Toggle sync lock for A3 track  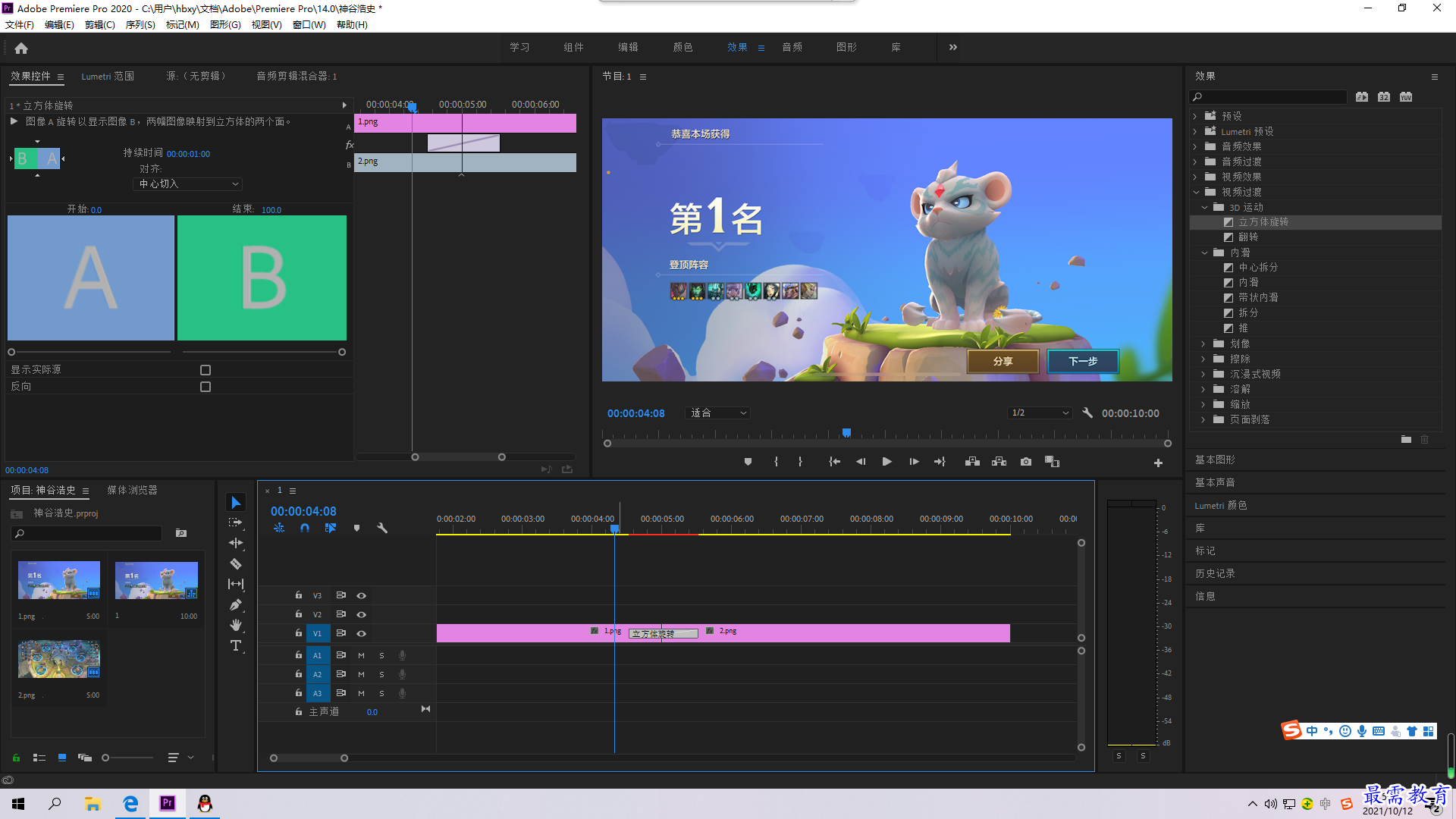[x=341, y=693]
